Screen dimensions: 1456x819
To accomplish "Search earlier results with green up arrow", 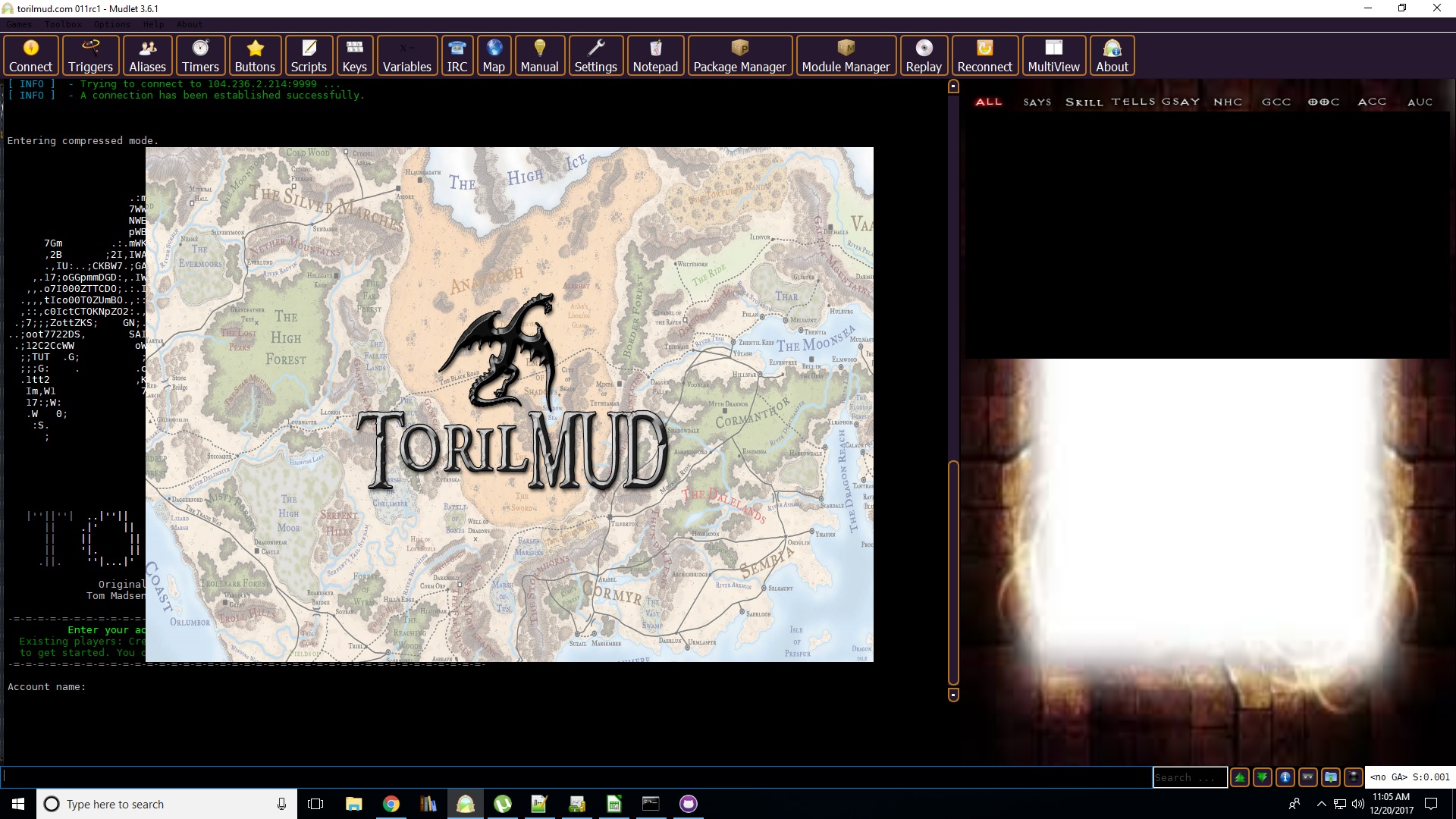I will pyautogui.click(x=1240, y=777).
